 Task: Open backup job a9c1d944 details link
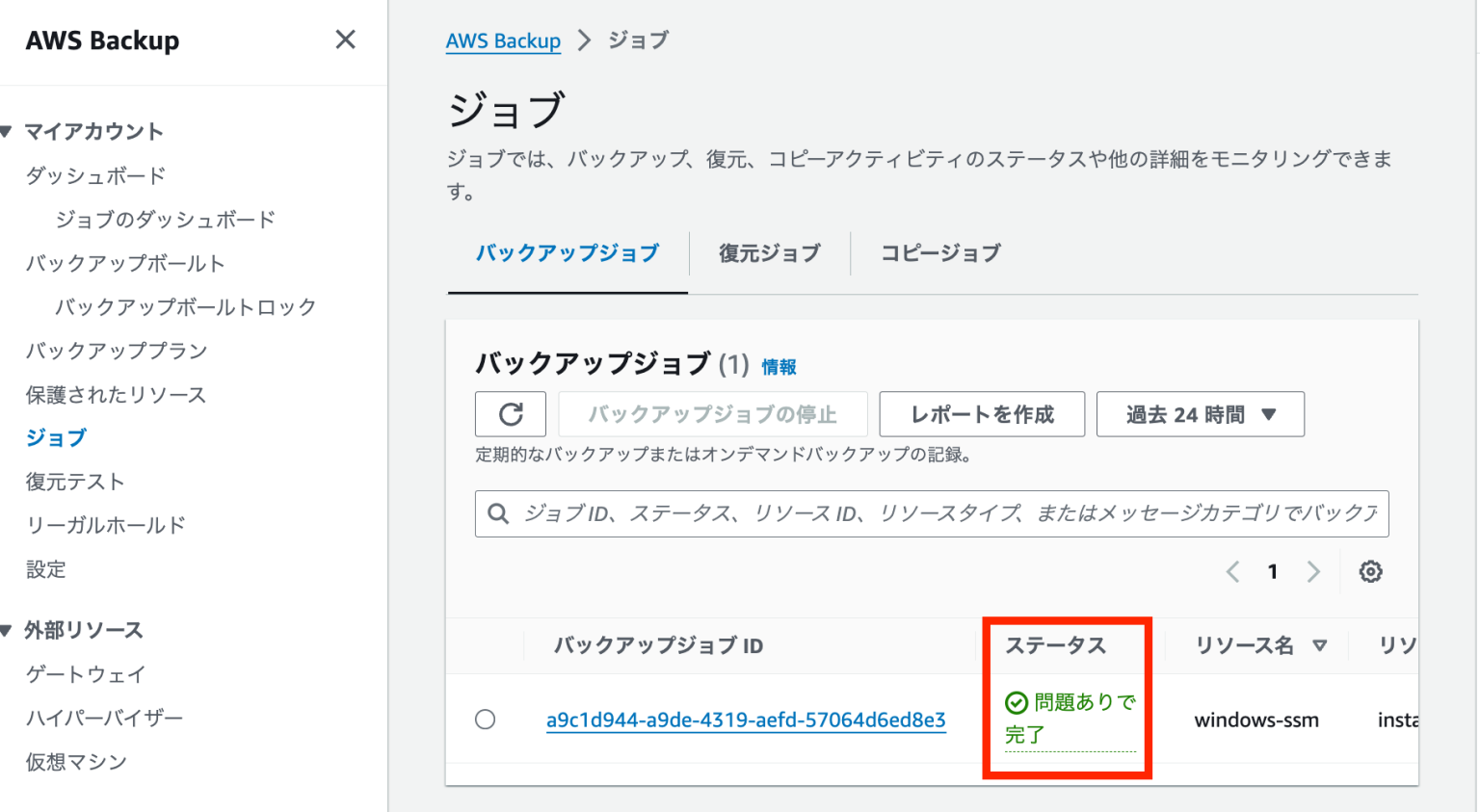coord(747,719)
